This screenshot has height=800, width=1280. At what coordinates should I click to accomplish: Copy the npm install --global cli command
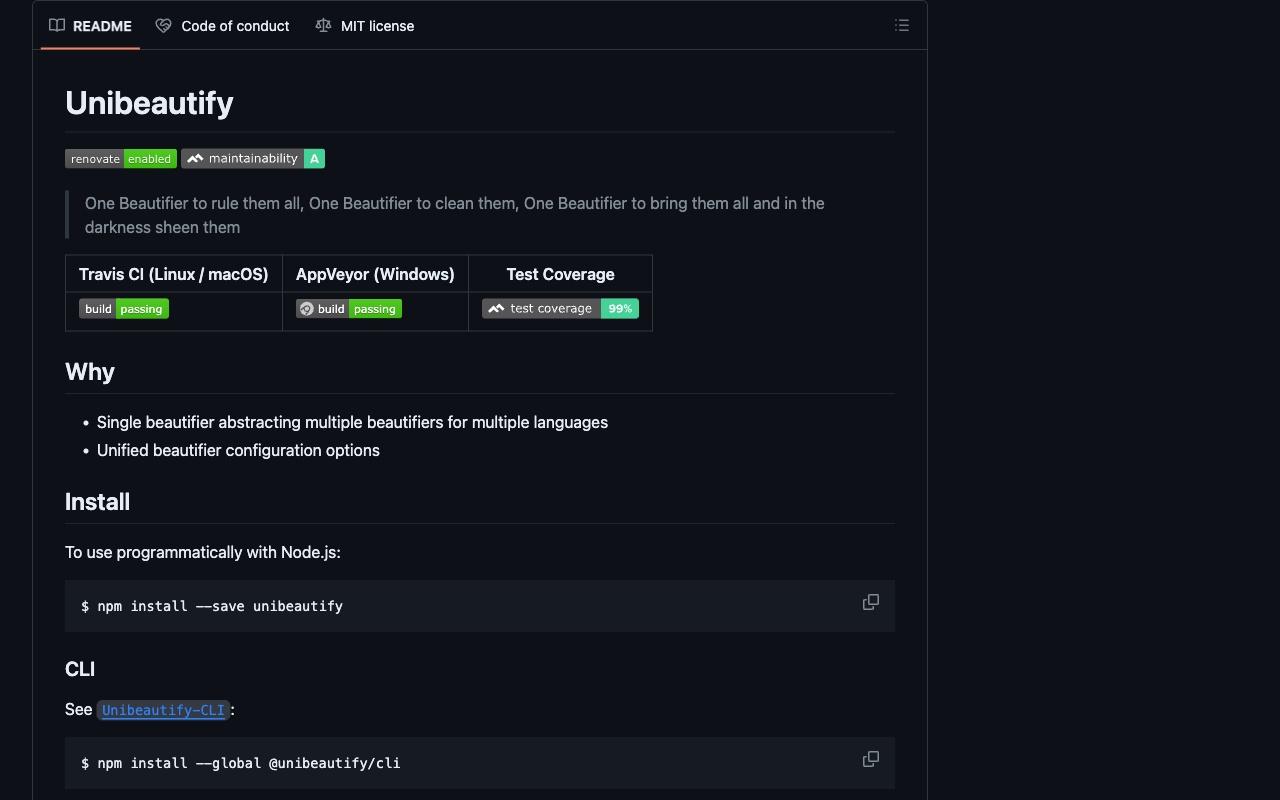point(871,759)
